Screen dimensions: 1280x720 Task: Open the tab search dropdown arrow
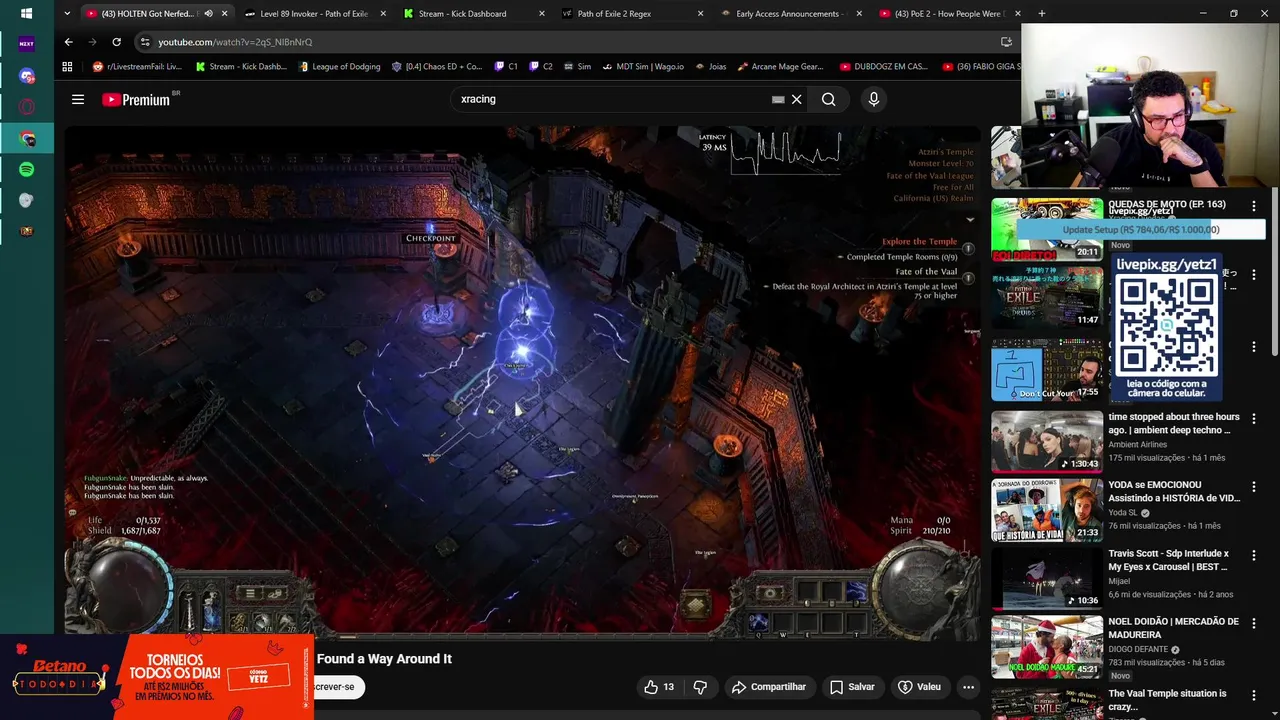point(66,14)
